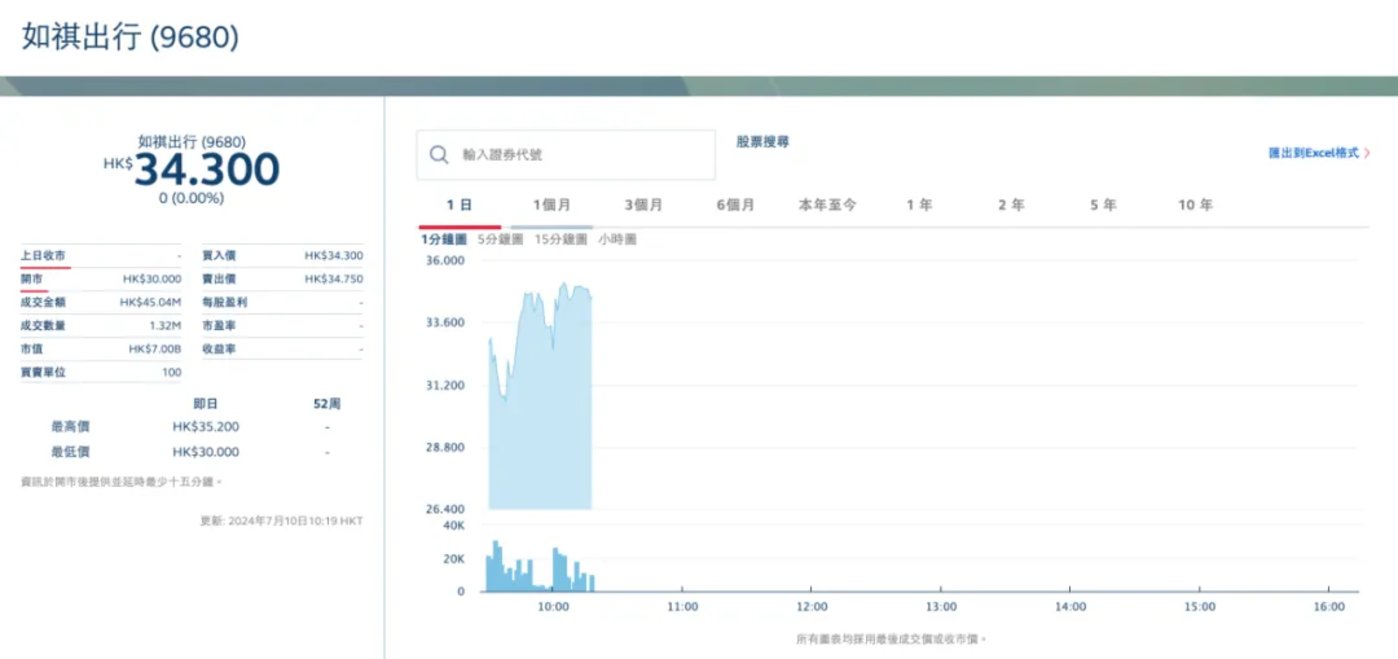Switch to the 2年 chart view
Screen dimensions: 1398x659
point(1012,204)
